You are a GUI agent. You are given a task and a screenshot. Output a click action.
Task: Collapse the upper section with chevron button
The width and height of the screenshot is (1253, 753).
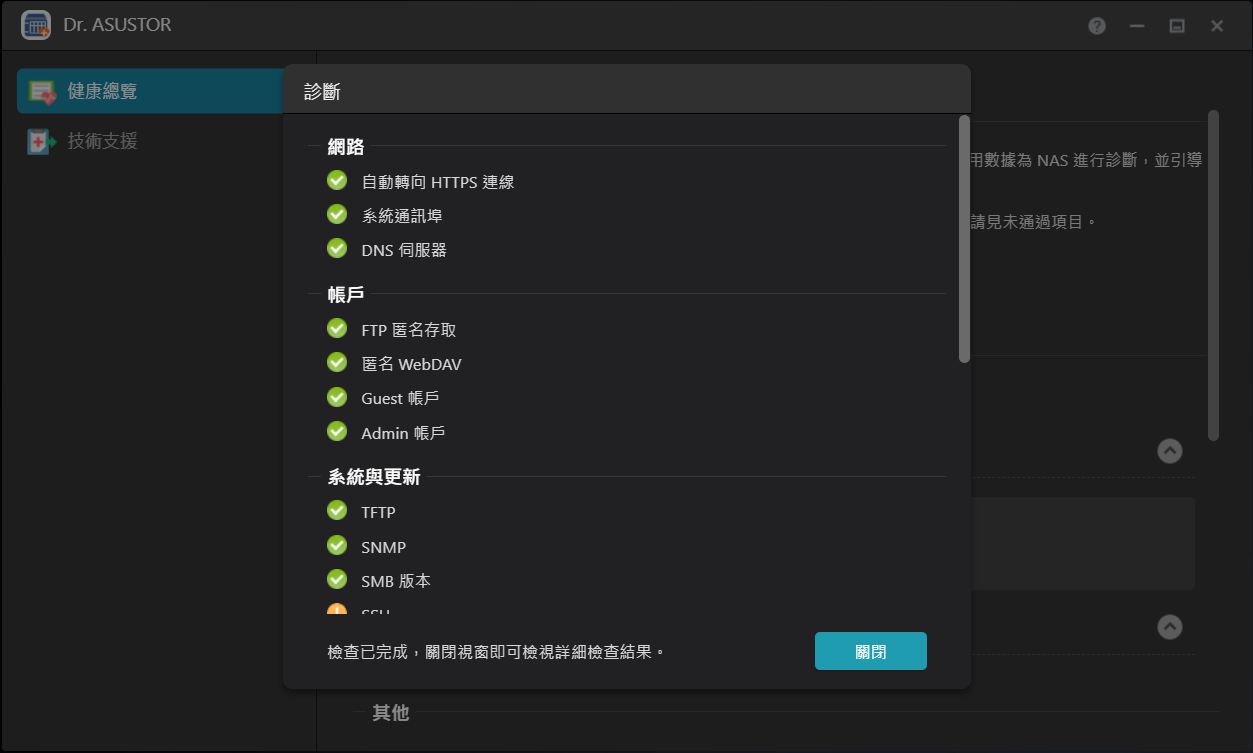tap(1169, 451)
